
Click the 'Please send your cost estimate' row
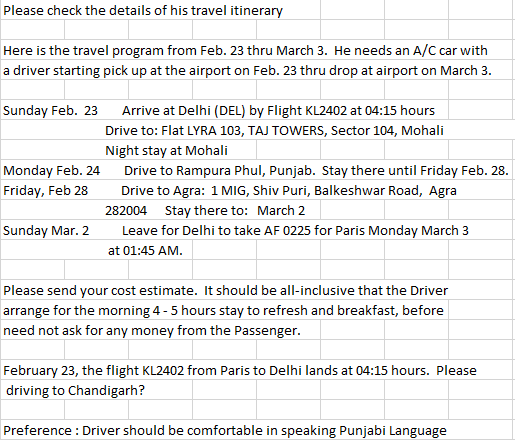coord(225,291)
